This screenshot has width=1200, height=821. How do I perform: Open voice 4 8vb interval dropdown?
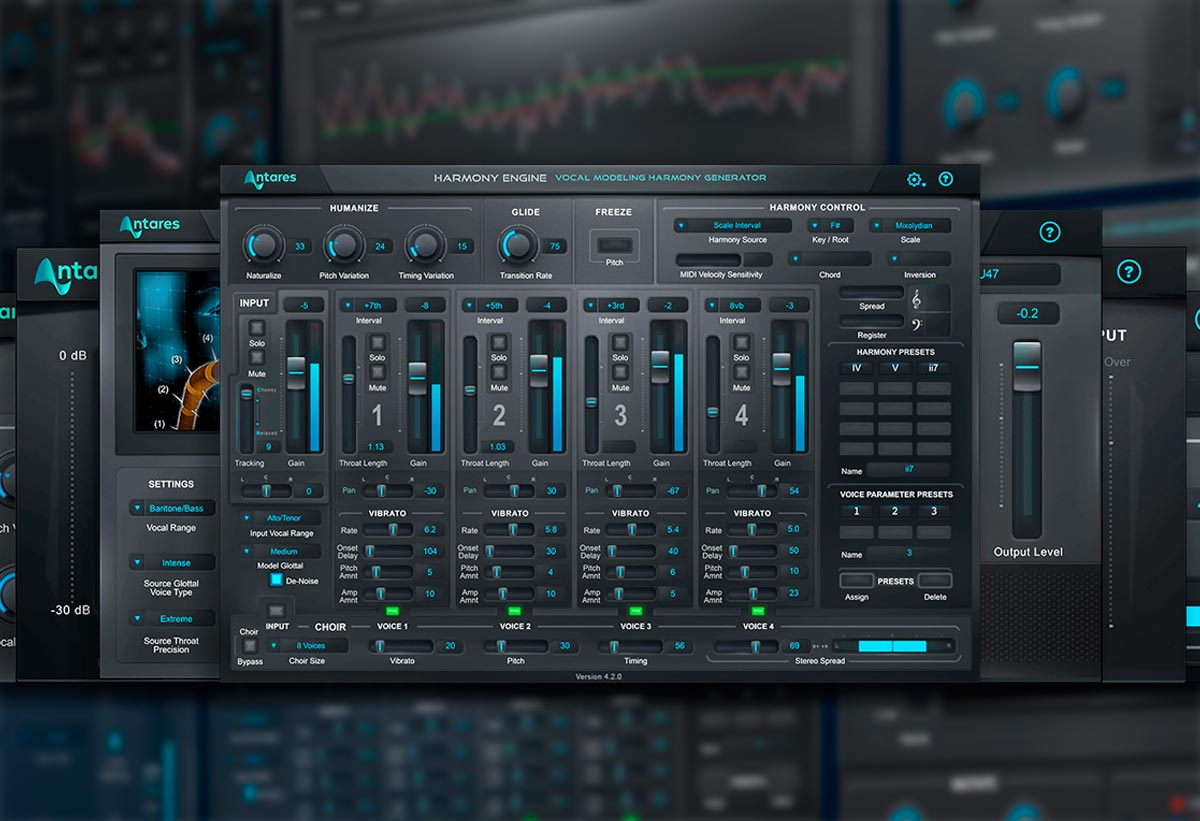[x=732, y=306]
